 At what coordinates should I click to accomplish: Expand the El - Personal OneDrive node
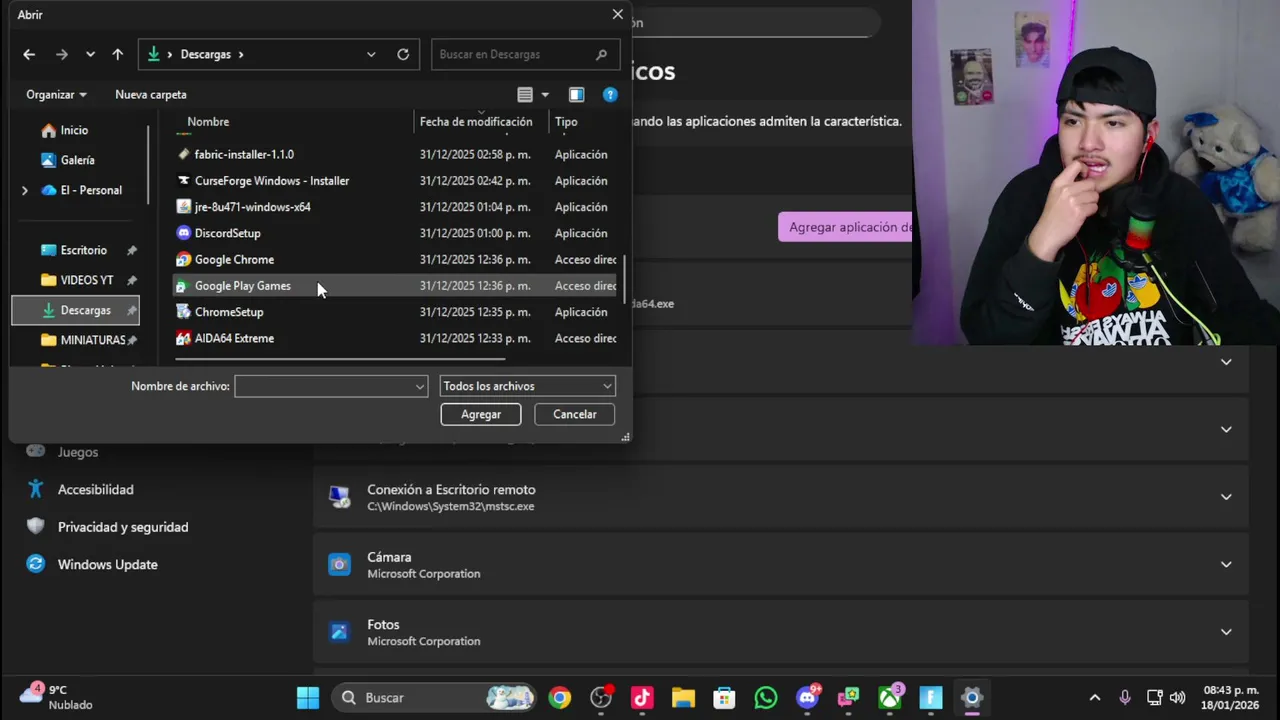[x=25, y=190]
